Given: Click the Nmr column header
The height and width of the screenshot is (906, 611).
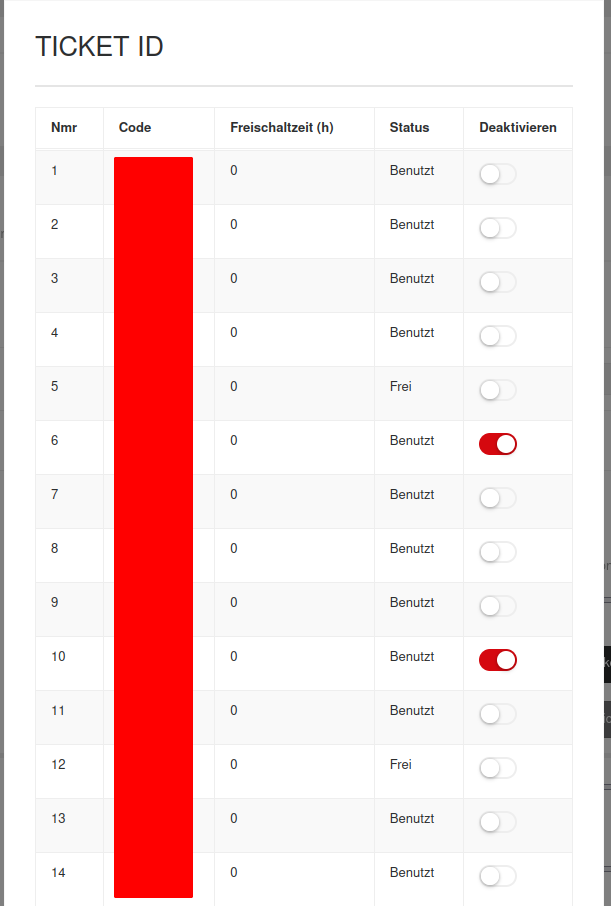Looking at the screenshot, I should [64, 128].
